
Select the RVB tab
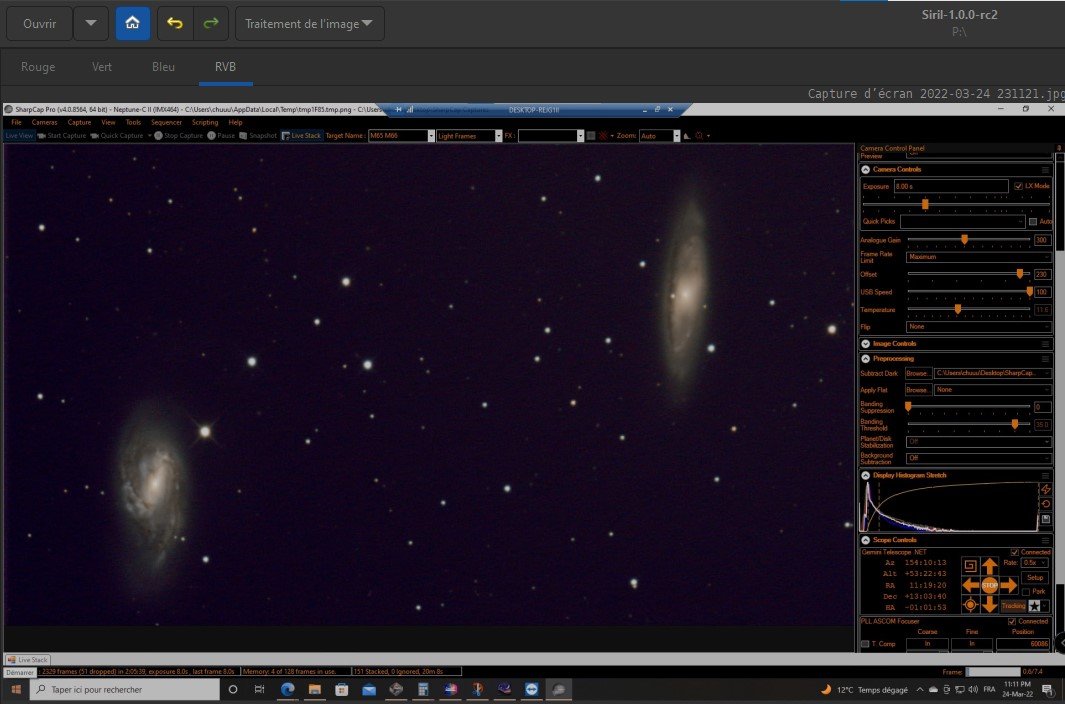225,67
